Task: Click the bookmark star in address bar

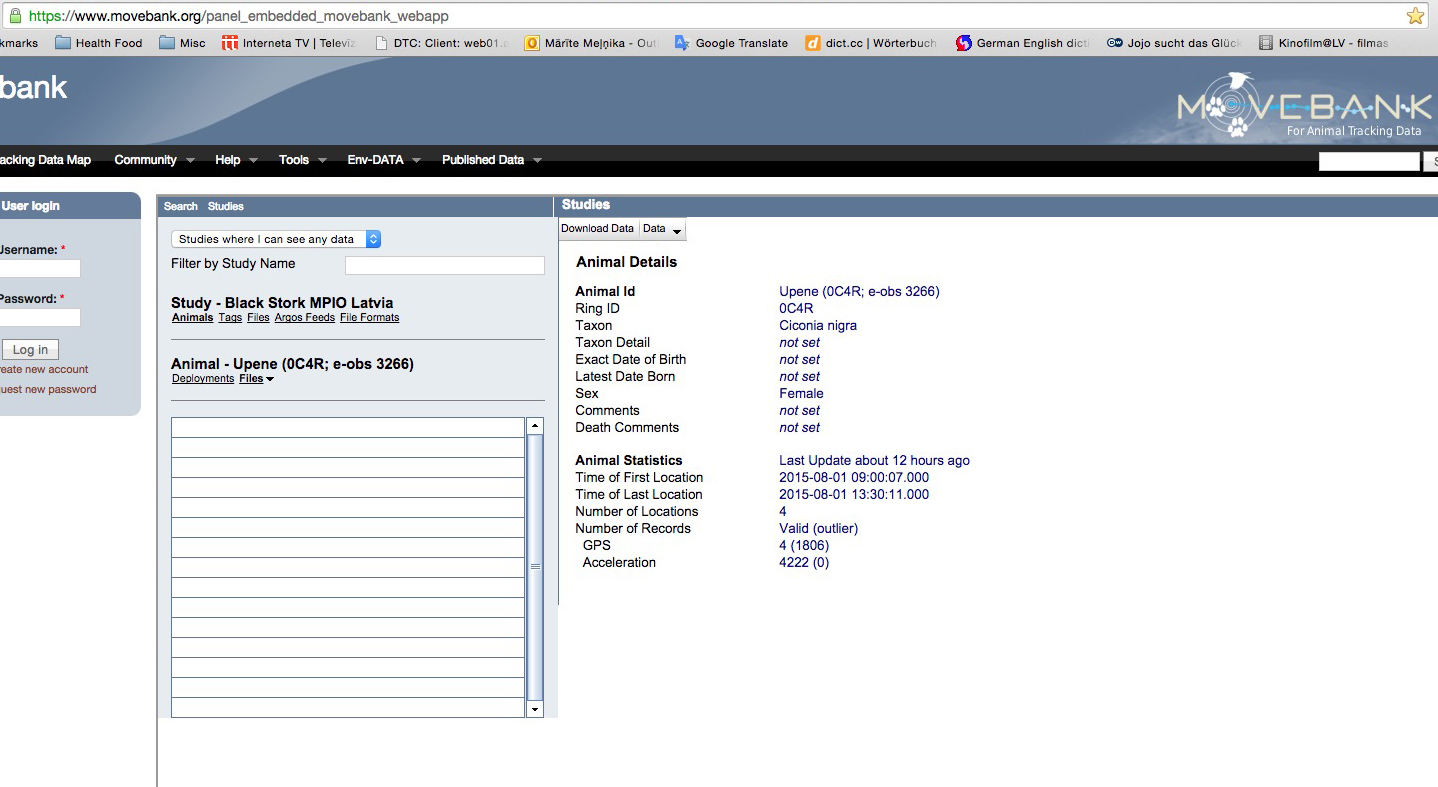Action: pyautogui.click(x=1415, y=16)
